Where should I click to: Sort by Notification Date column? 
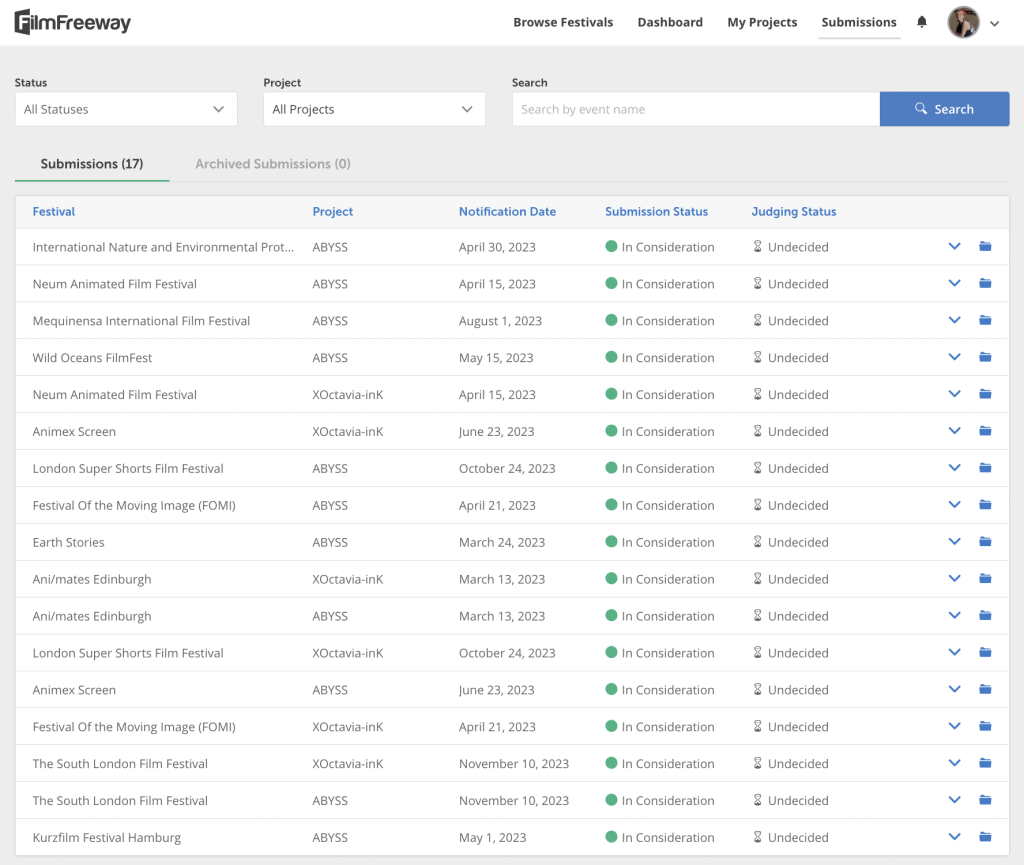pos(507,212)
